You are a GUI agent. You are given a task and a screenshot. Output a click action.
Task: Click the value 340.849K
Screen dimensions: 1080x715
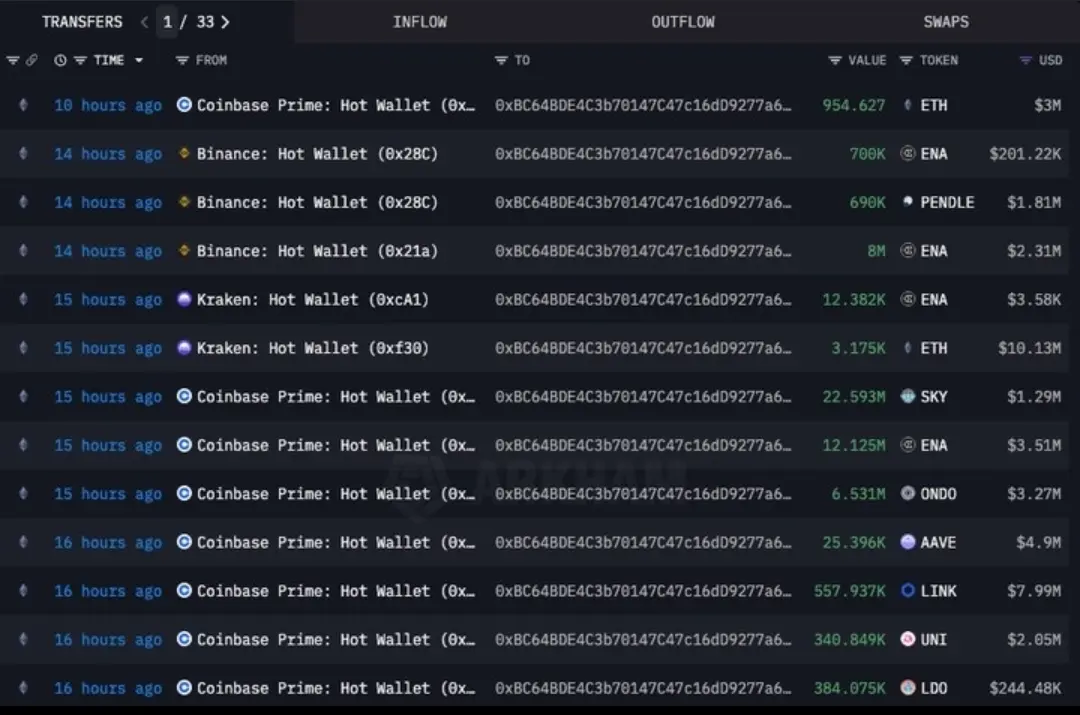(849, 640)
